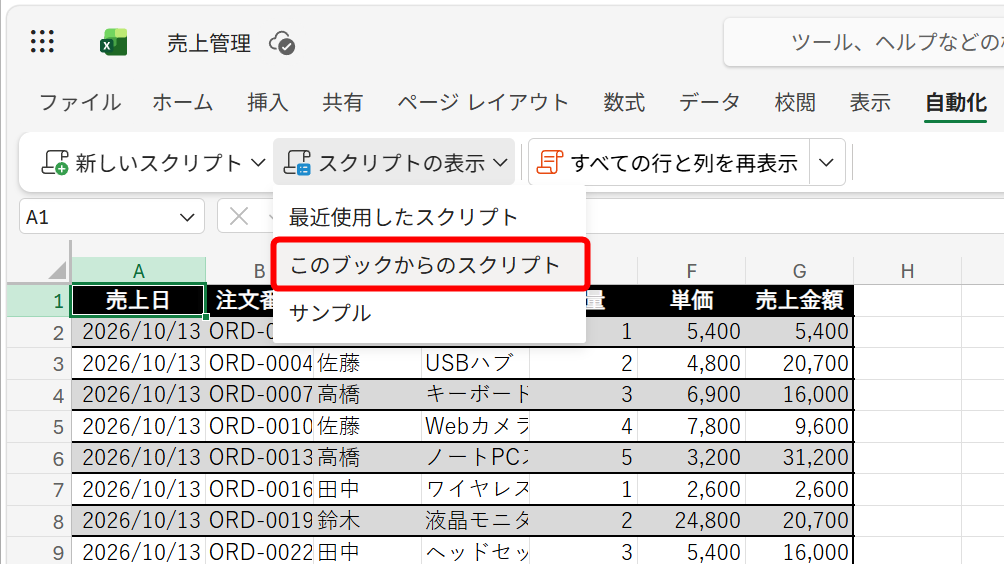Select row 1 header
Image resolution: width=1004 pixels, height=564 pixels.
point(38,300)
